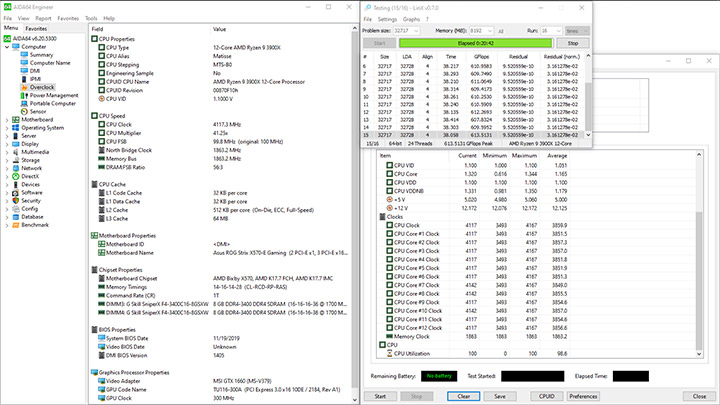Select the Overclock flame icon
This screenshot has width=720, height=405.
[24, 87]
